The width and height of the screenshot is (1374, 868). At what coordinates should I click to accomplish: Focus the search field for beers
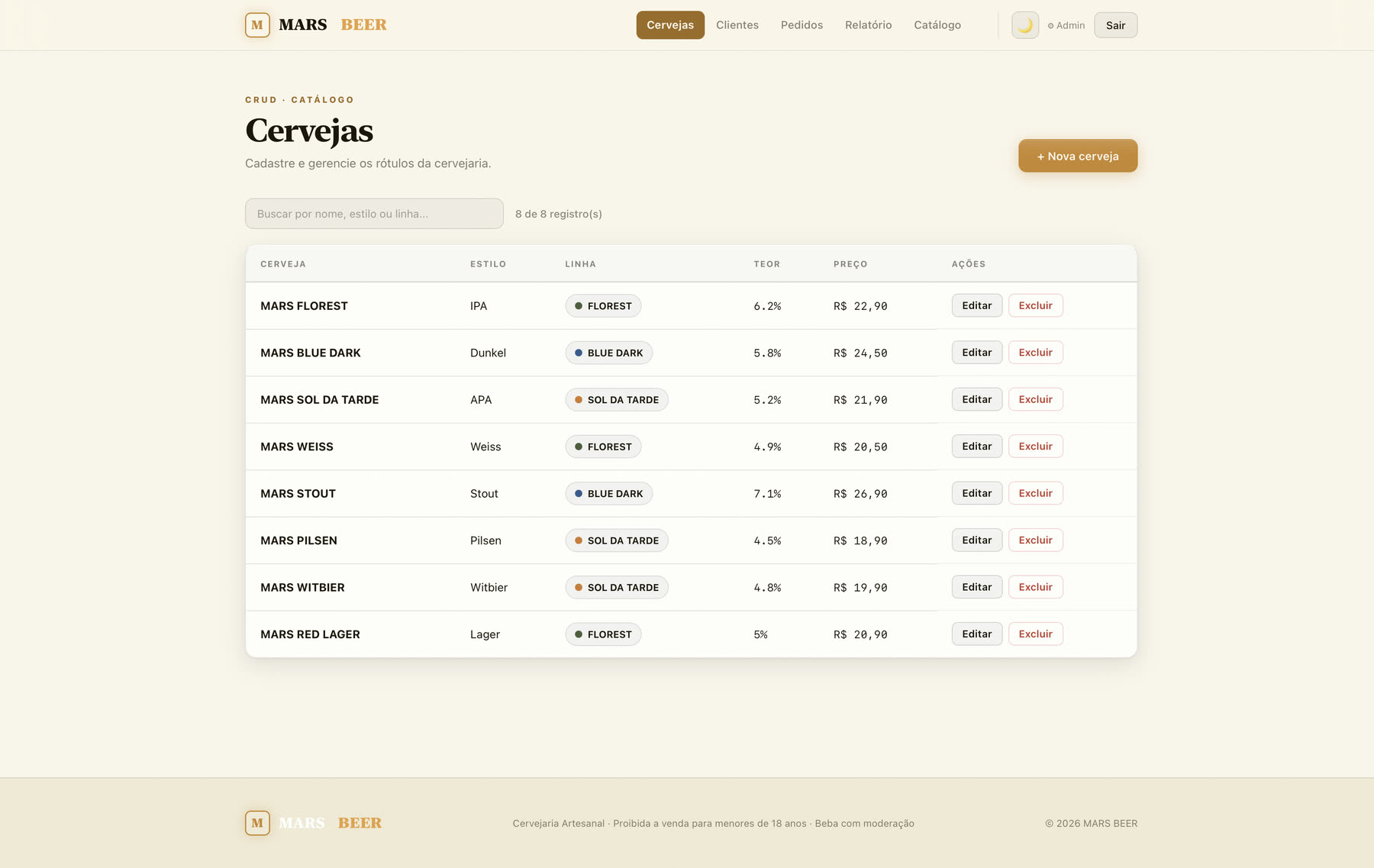tap(374, 214)
